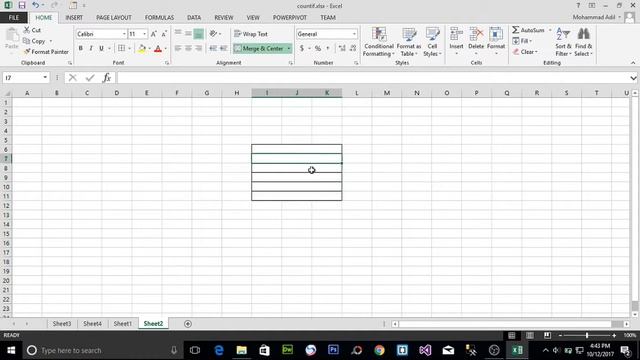Apply Comma Style format
This screenshot has height=360, width=640.
click(x=328, y=48)
